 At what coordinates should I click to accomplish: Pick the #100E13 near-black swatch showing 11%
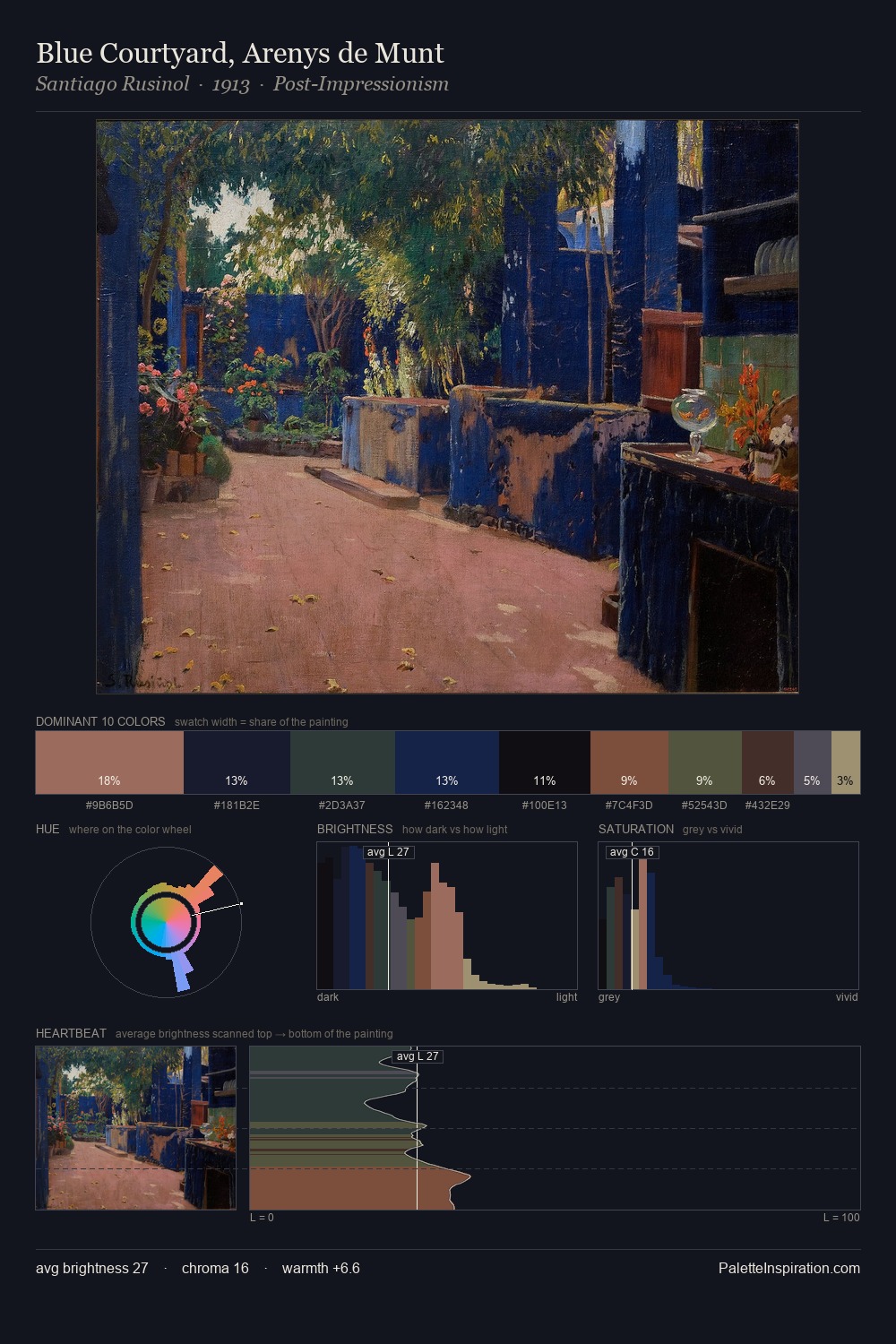(545, 762)
